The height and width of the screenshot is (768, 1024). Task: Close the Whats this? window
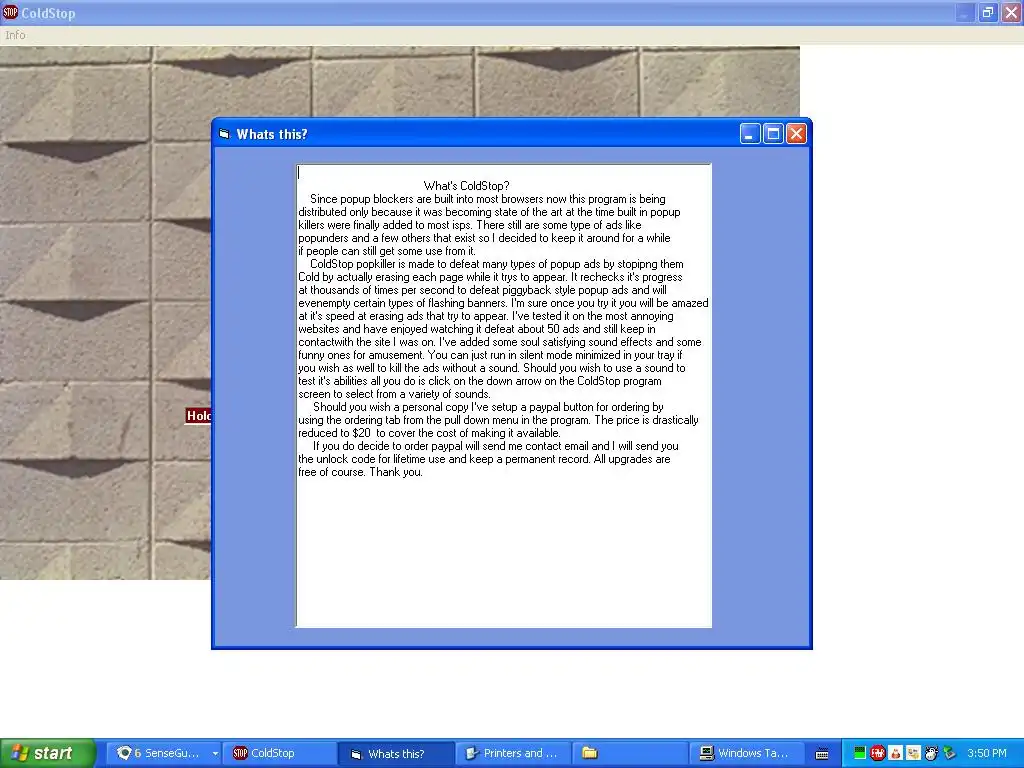[796, 134]
